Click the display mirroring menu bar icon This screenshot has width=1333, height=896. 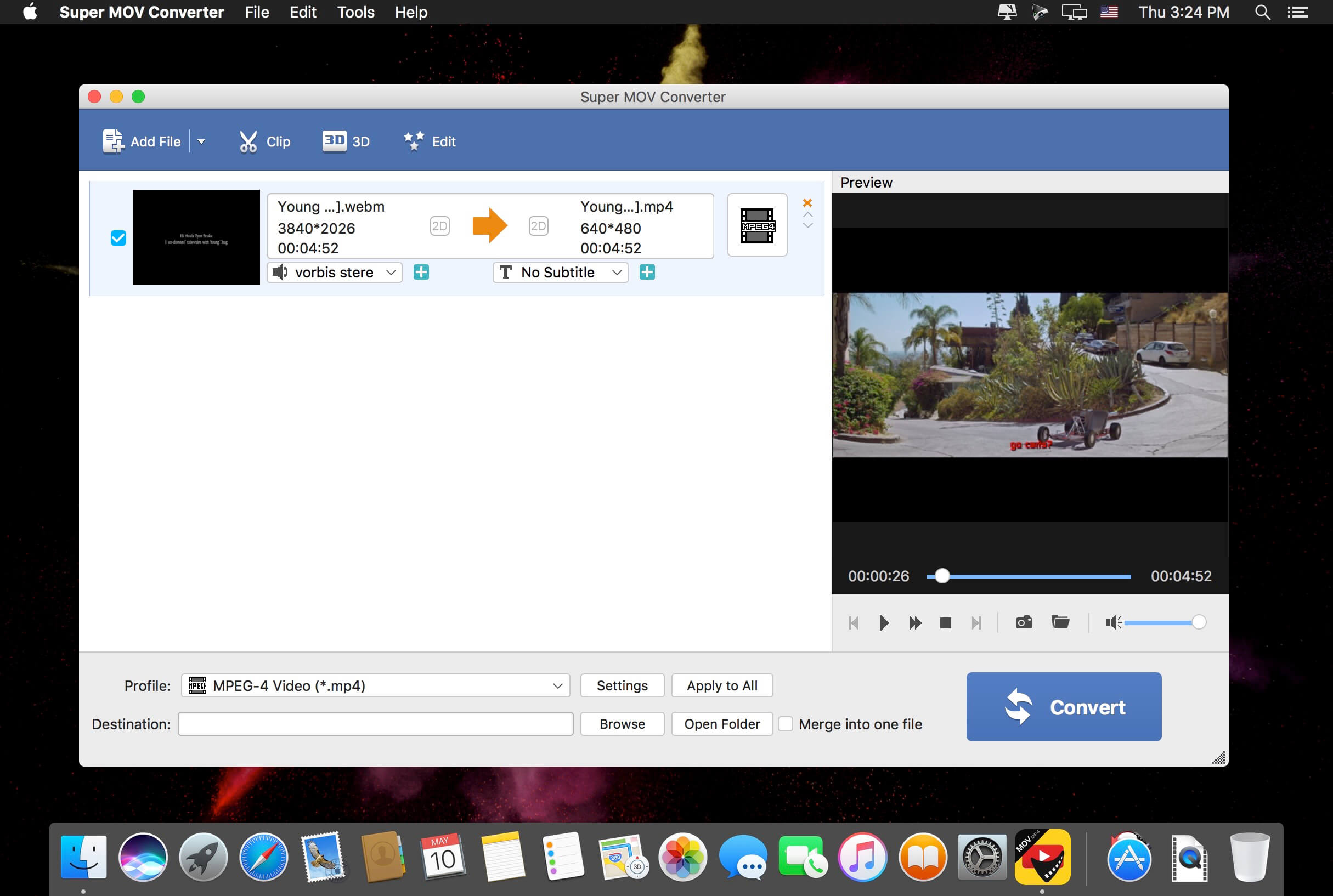(x=1074, y=12)
